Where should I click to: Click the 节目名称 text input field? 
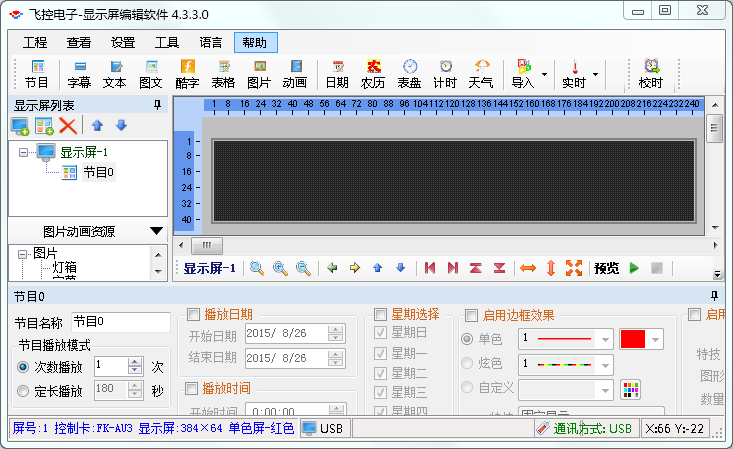click(x=120, y=322)
